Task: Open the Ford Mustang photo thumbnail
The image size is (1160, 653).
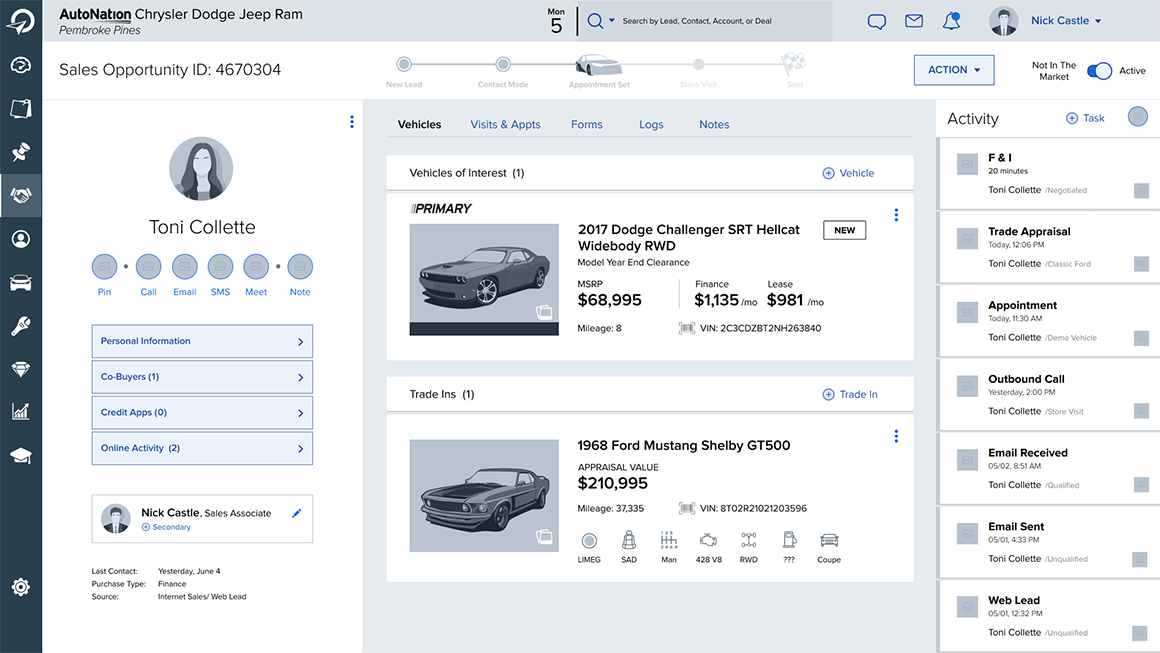Action: (484, 495)
